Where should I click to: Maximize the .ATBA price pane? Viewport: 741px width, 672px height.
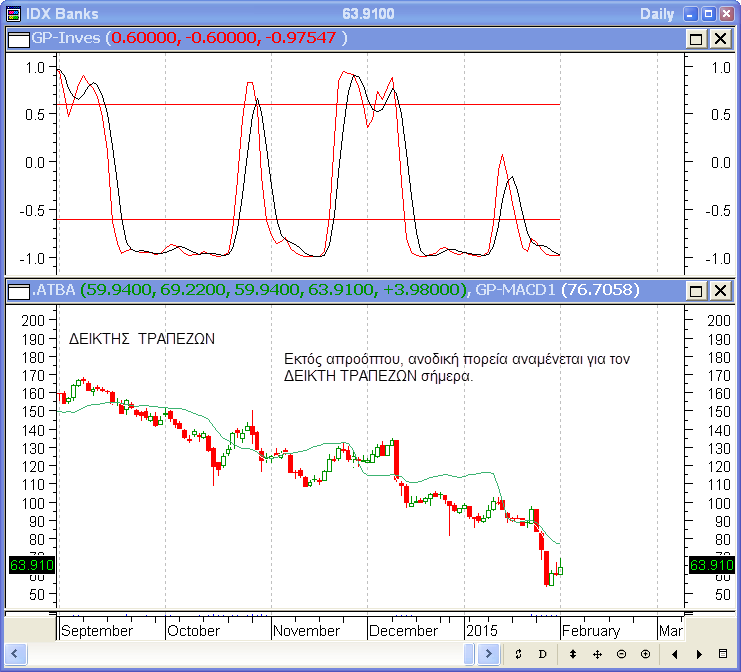pos(696,291)
